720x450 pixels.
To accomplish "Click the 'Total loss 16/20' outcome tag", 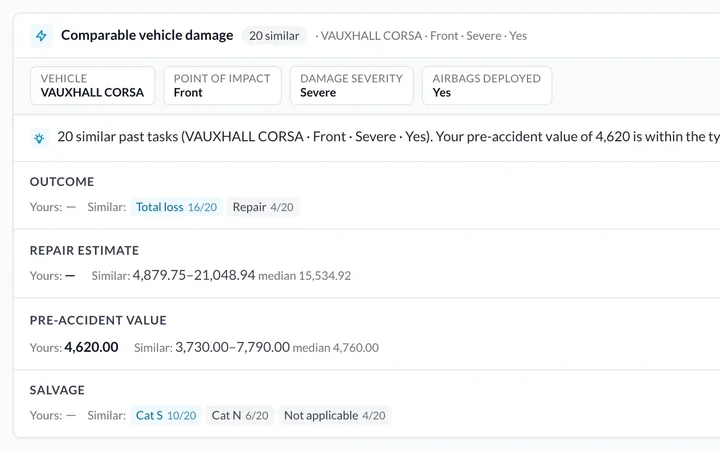I will (x=176, y=207).
